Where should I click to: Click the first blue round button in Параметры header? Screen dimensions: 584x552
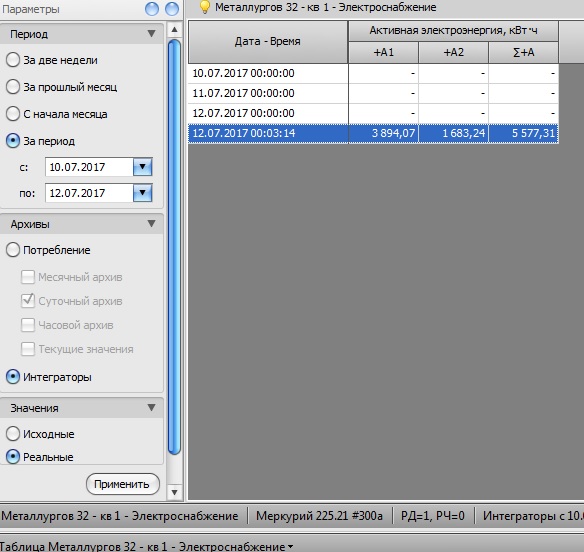coord(152,9)
